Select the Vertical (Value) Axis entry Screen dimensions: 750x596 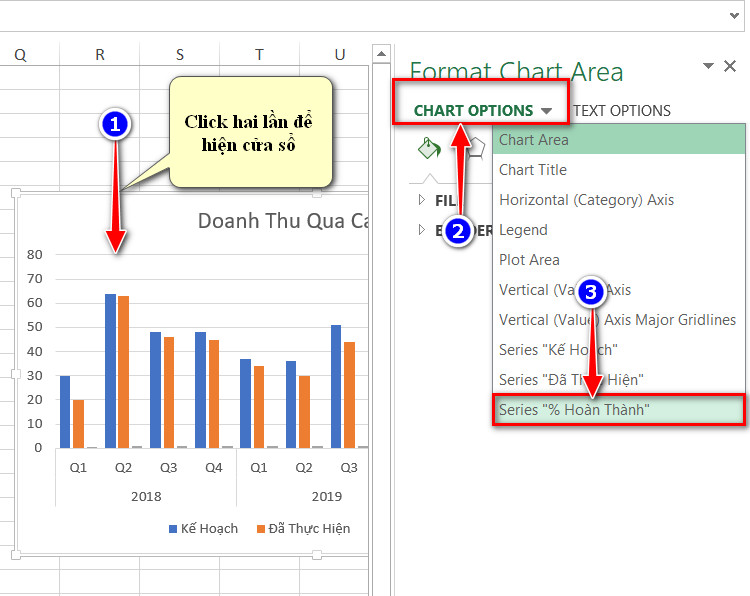coord(618,290)
